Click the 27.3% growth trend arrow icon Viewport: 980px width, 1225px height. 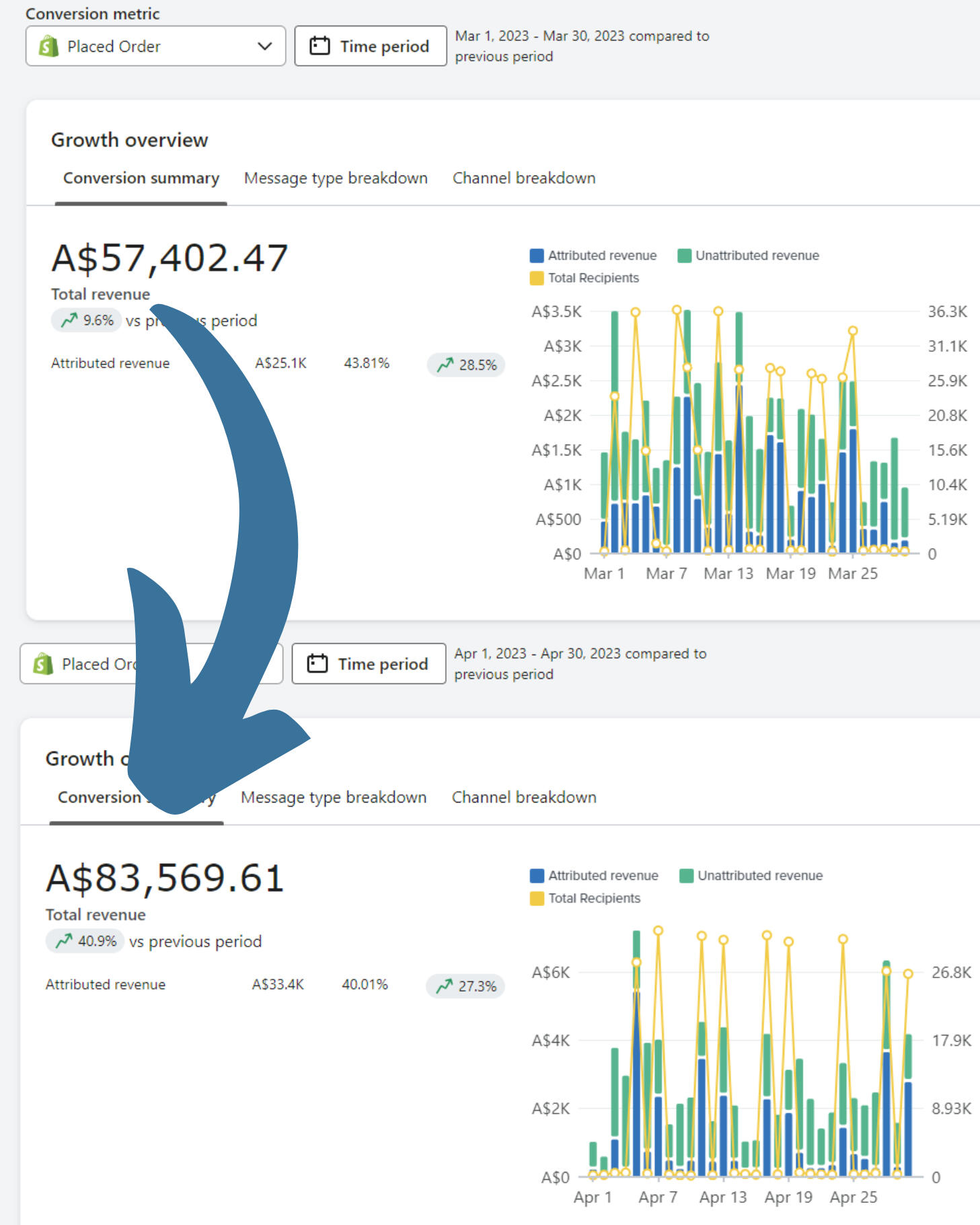point(444,986)
